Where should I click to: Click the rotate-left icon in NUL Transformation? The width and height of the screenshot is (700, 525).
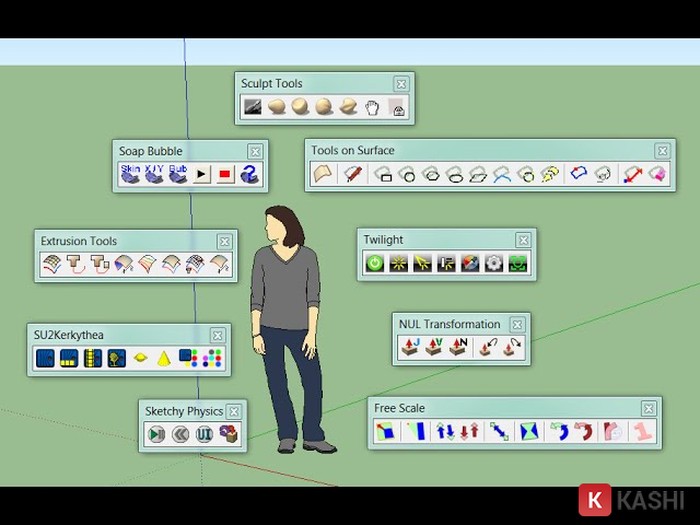click(488, 347)
